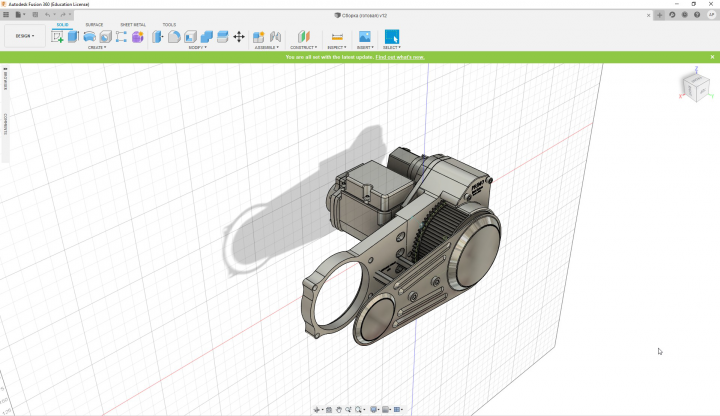Select the Сборка document tab
This screenshot has height=416, width=720.
pos(360,15)
